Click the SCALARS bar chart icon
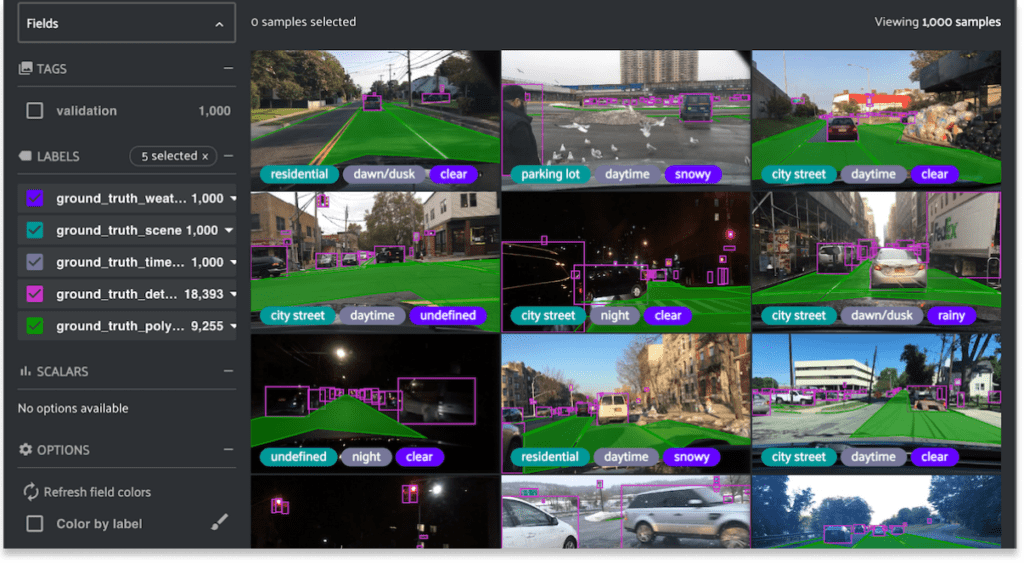The image size is (1024, 563). click(x=25, y=371)
